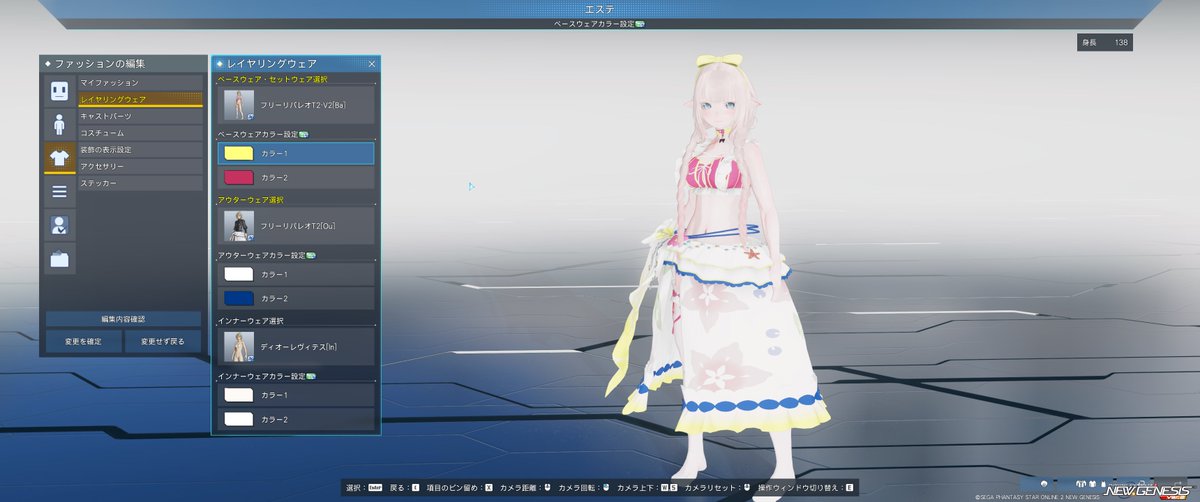
Task: Select キャストパーツ menu entry
Action: click(x=141, y=116)
